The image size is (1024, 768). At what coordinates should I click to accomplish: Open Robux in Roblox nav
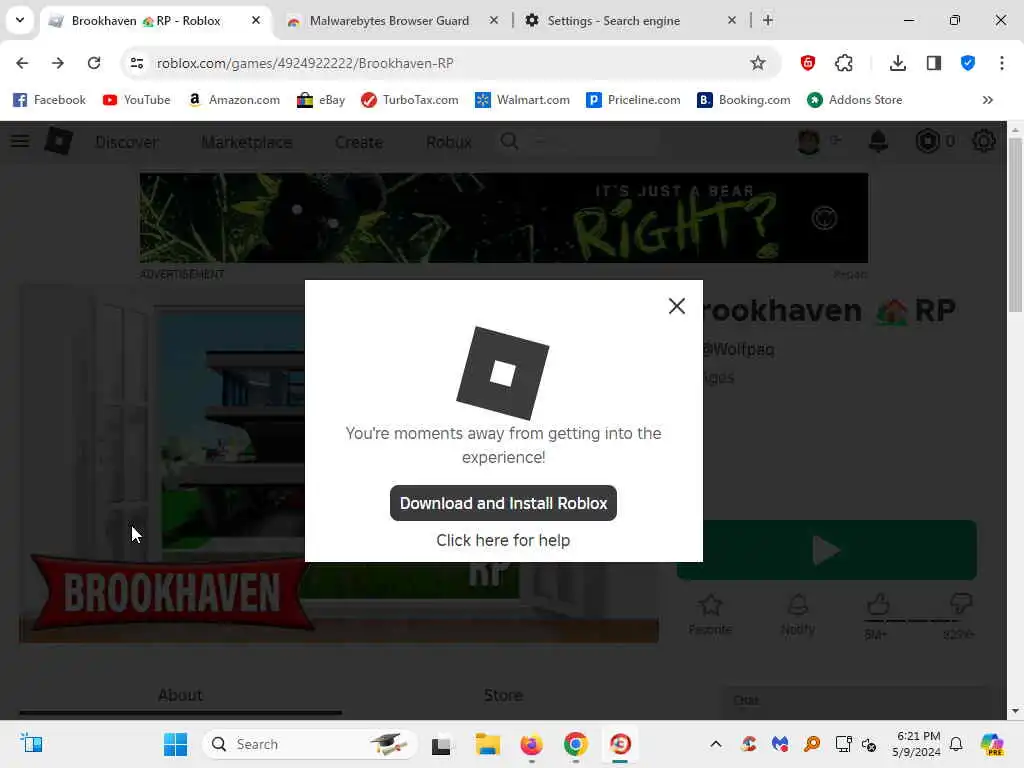(449, 142)
